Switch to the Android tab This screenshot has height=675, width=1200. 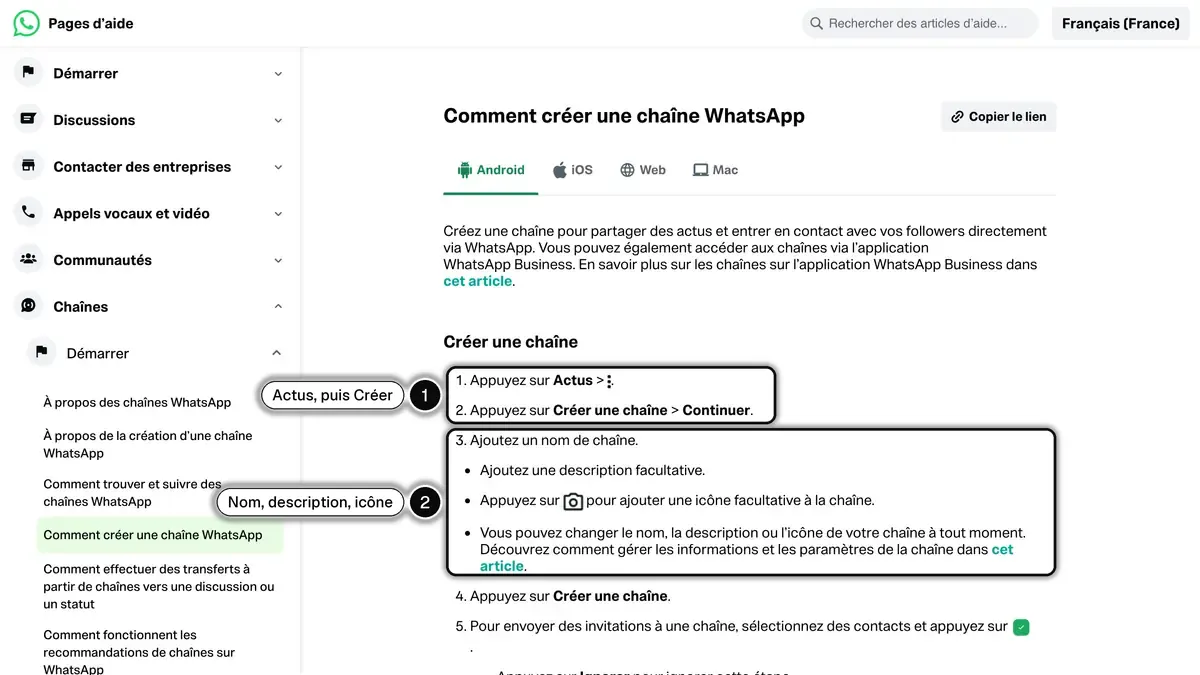(x=491, y=170)
